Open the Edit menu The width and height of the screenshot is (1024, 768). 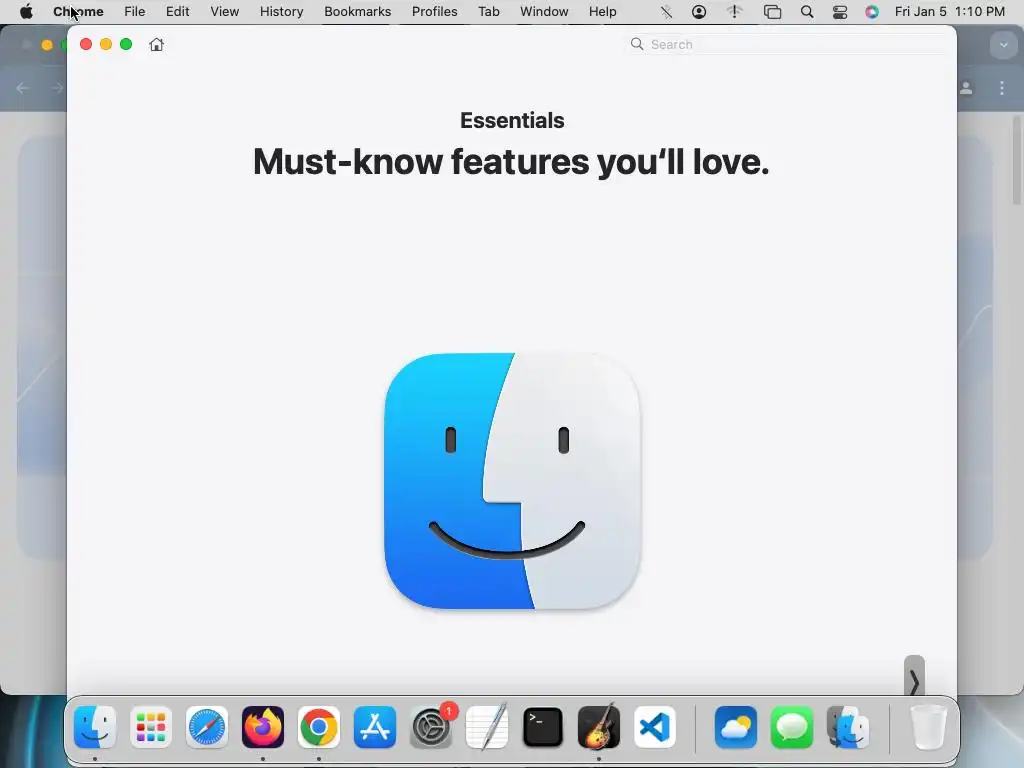[178, 12]
